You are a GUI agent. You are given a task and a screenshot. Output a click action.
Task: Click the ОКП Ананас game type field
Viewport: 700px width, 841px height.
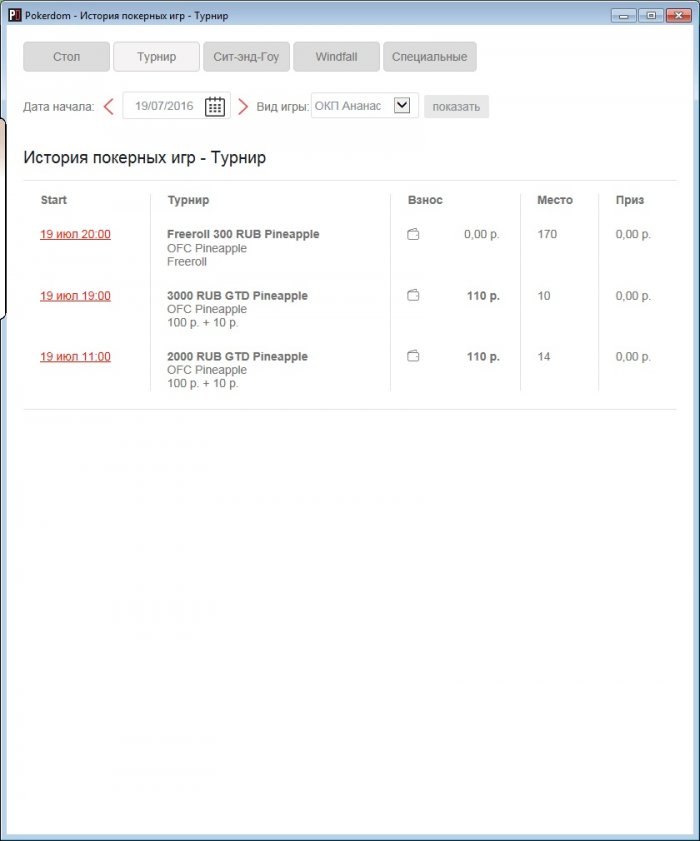[365, 106]
